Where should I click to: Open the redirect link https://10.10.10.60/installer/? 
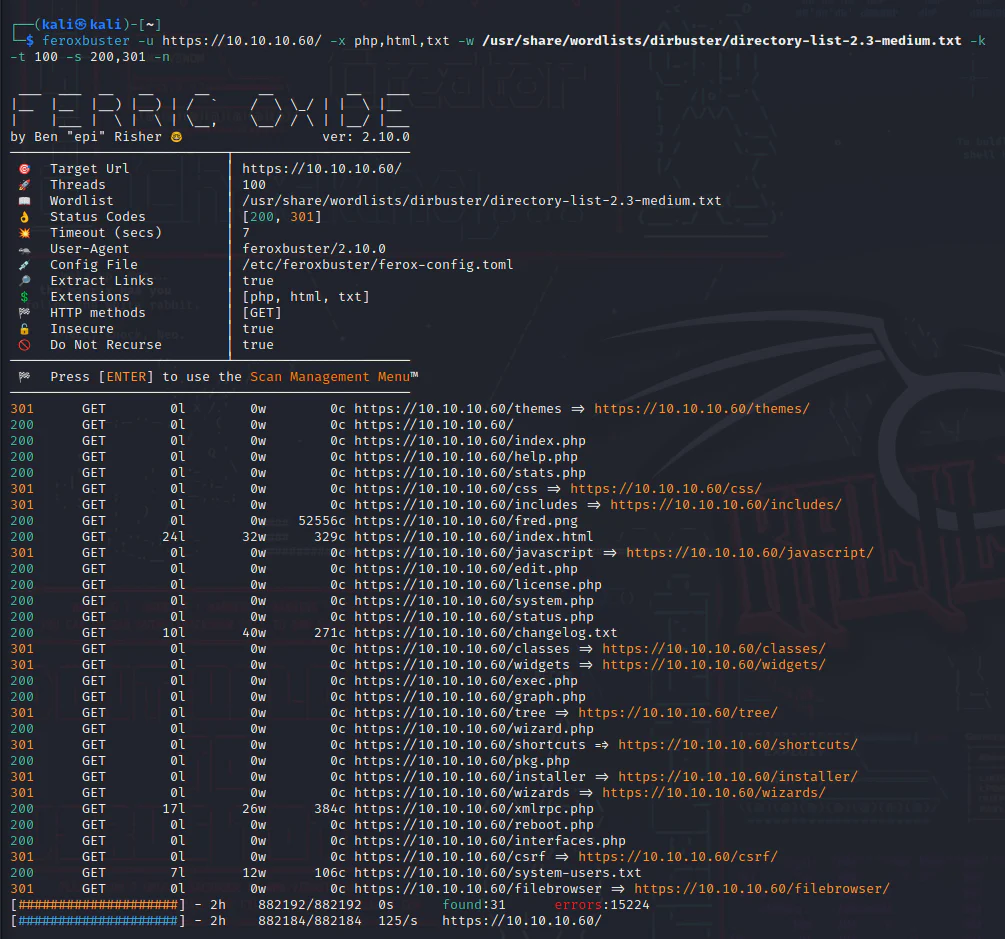(x=738, y=776)
